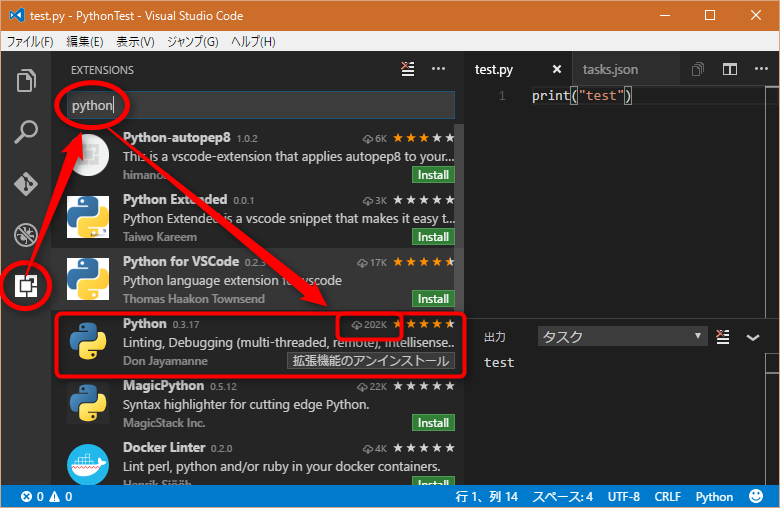Viewport: 780px width, 508px height.
Task: Click errors and warnings status indicator
Action: pos(46,497)
